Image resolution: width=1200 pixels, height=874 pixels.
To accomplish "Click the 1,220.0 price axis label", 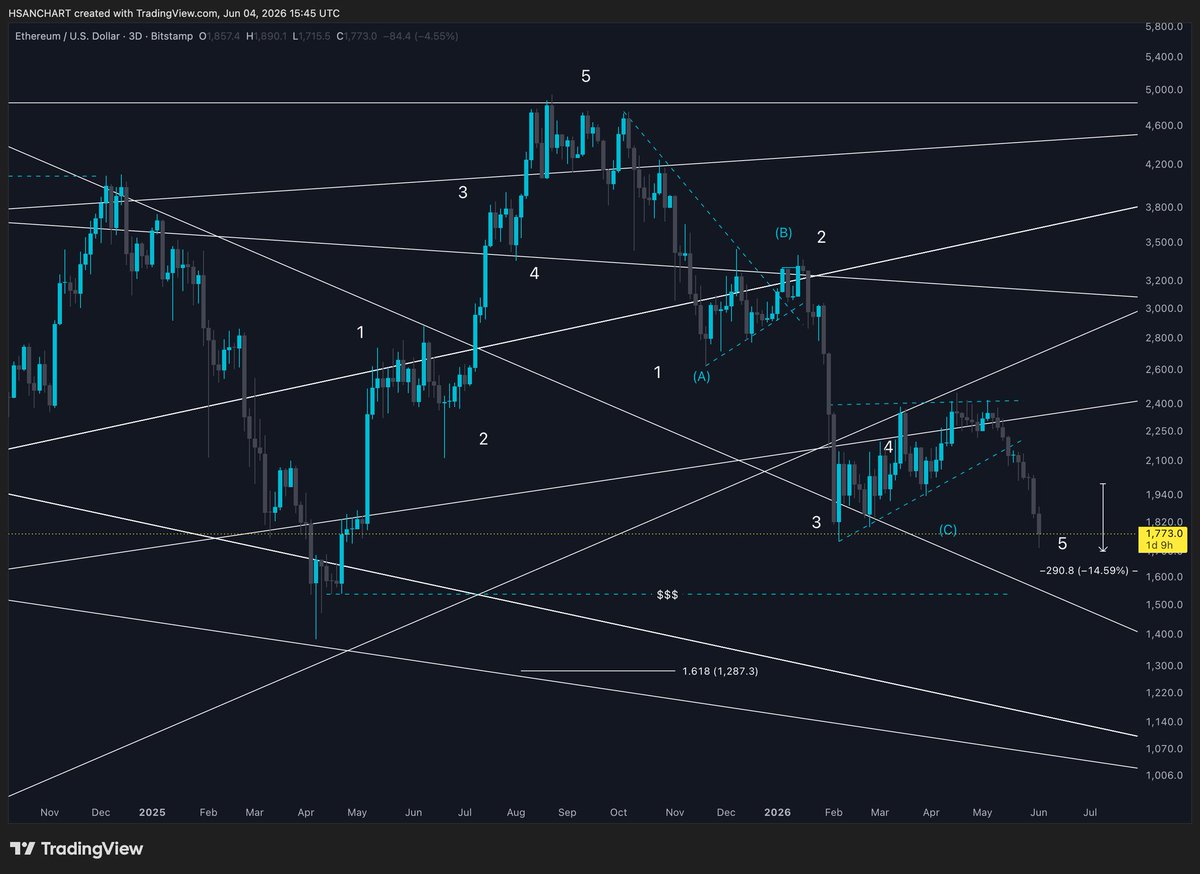I will [x=1163, y=692].
